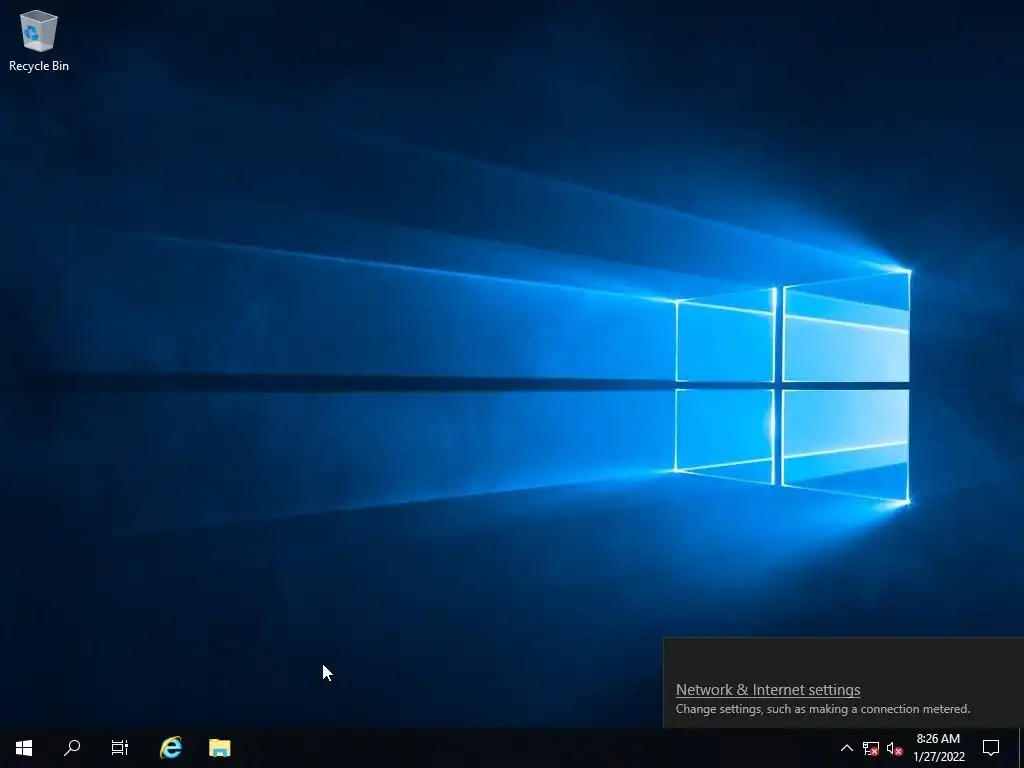Open the Recycle Bin desktop icon
Screen dimensions: 1024x768
(x=39, y=40)
